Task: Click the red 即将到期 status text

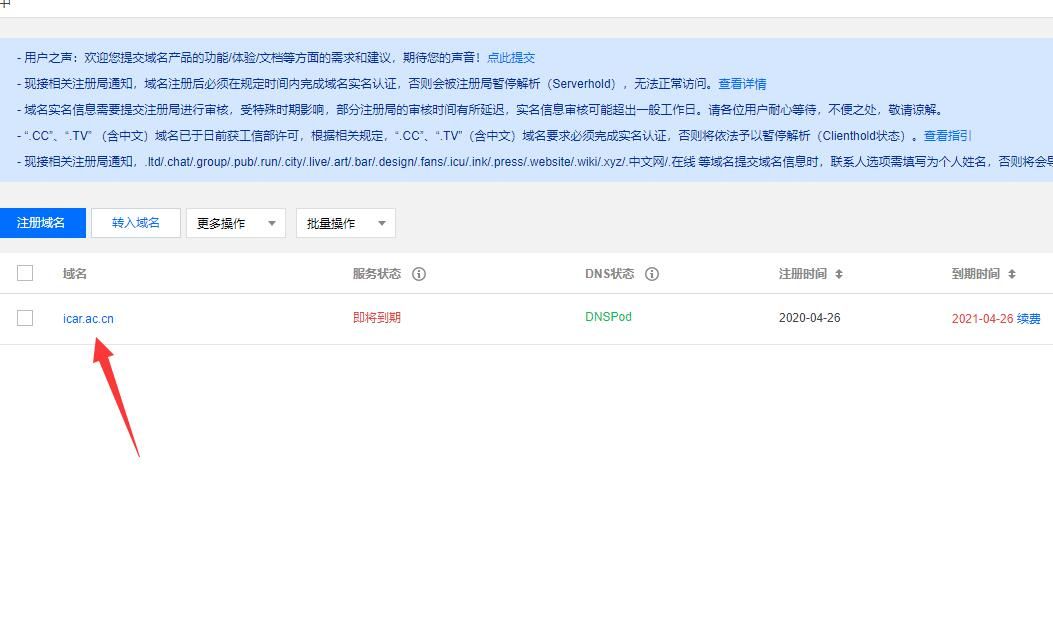Action: coord(376,318)
